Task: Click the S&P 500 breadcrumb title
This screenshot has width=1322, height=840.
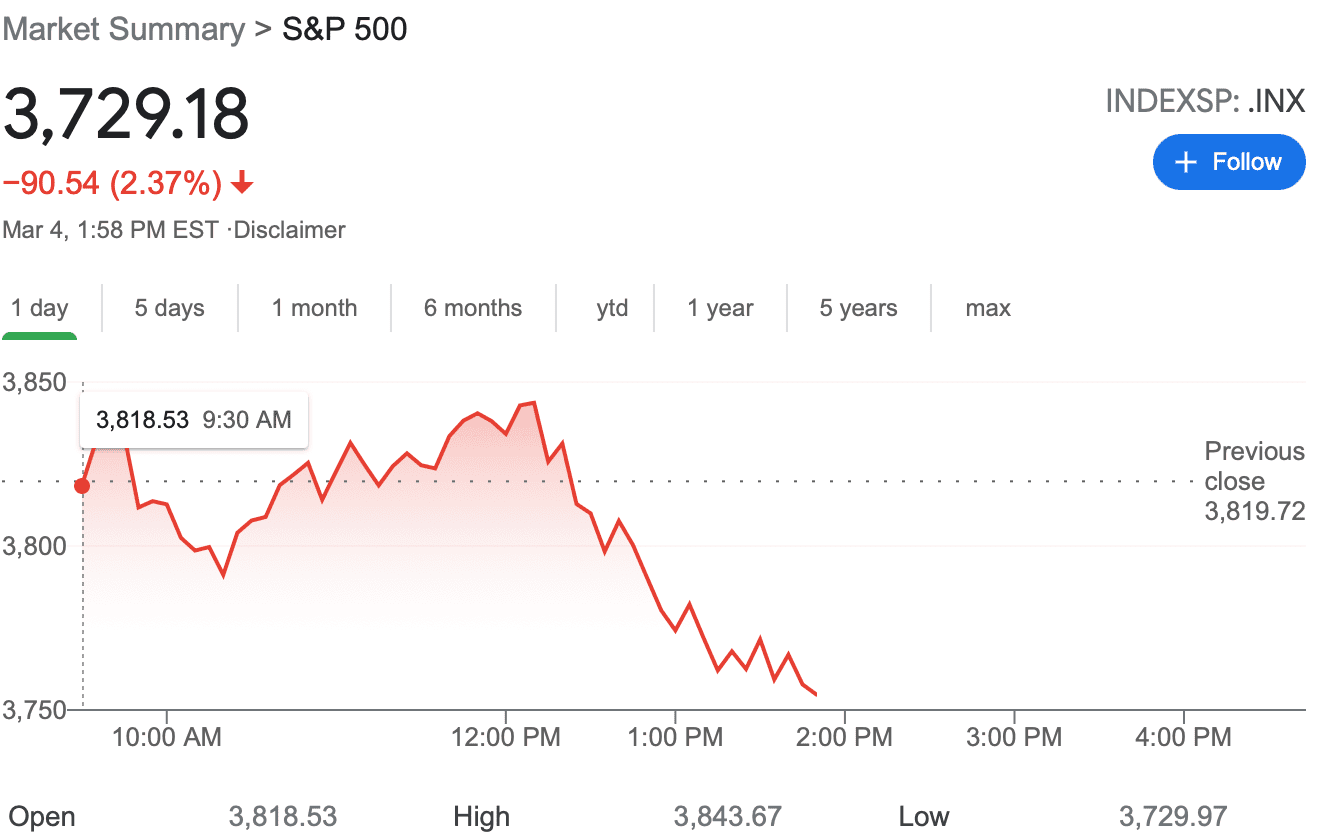Action: point(345,28)
